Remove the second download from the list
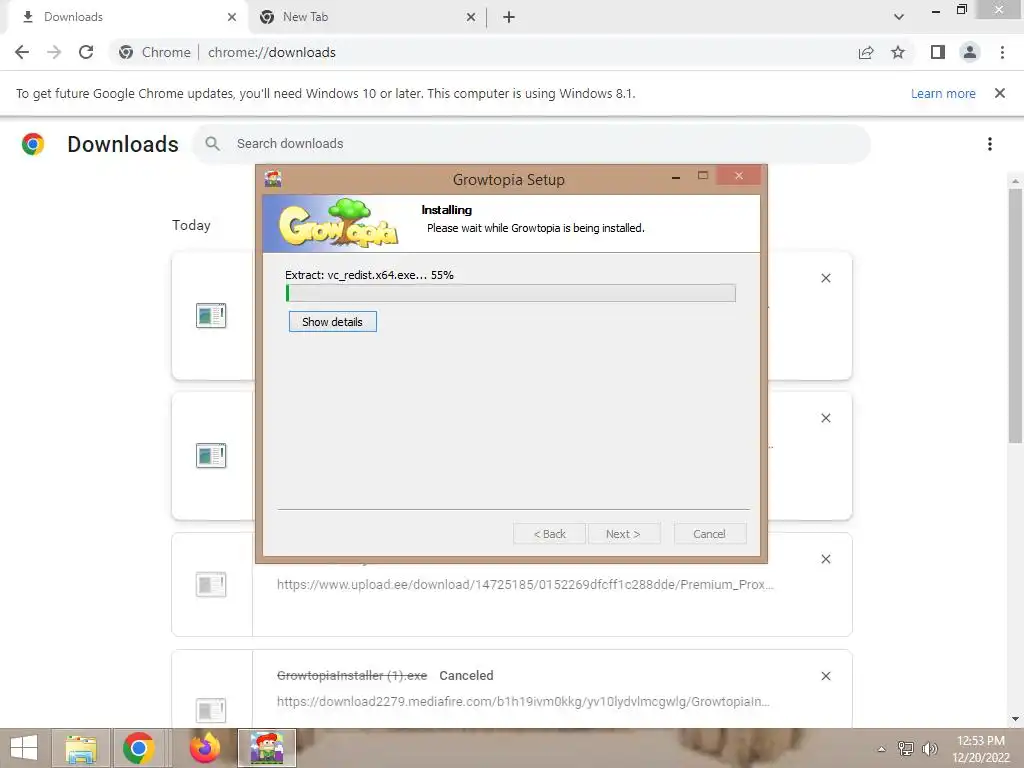Screen dimensions: 1024x768 coord(825,418)
